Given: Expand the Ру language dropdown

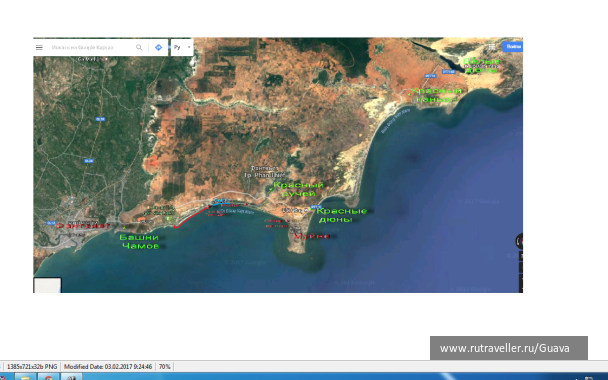Looking at the screenshot, I should coord(182,47).
